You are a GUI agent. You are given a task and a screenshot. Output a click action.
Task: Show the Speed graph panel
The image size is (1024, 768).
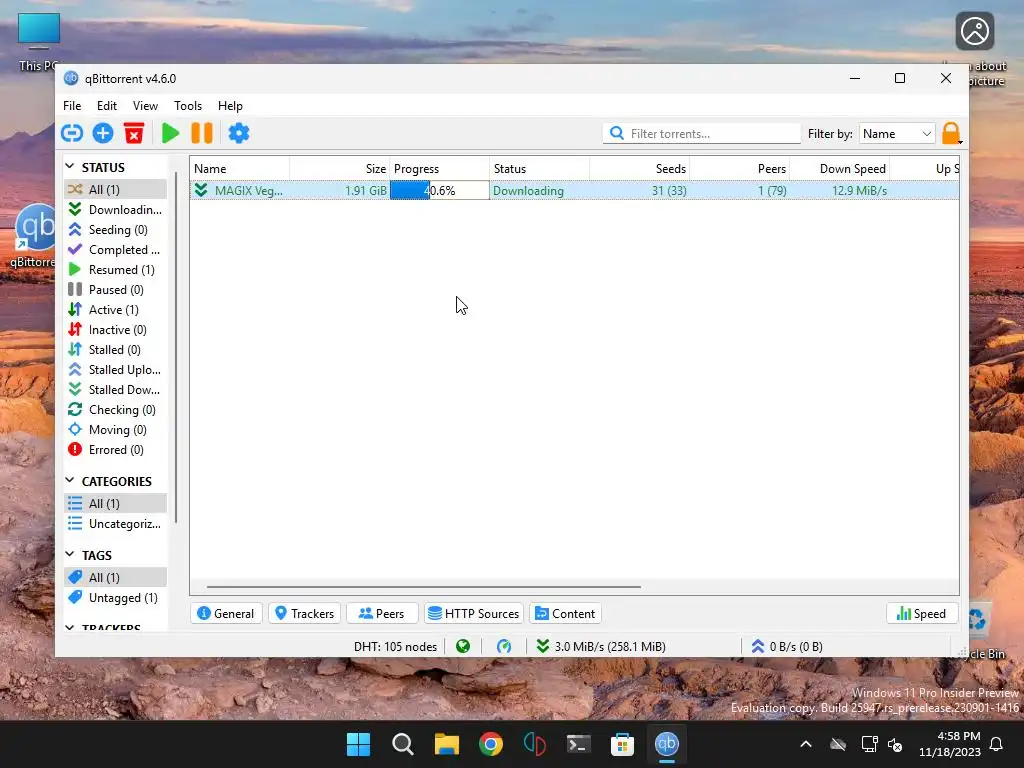click(921, 613)
